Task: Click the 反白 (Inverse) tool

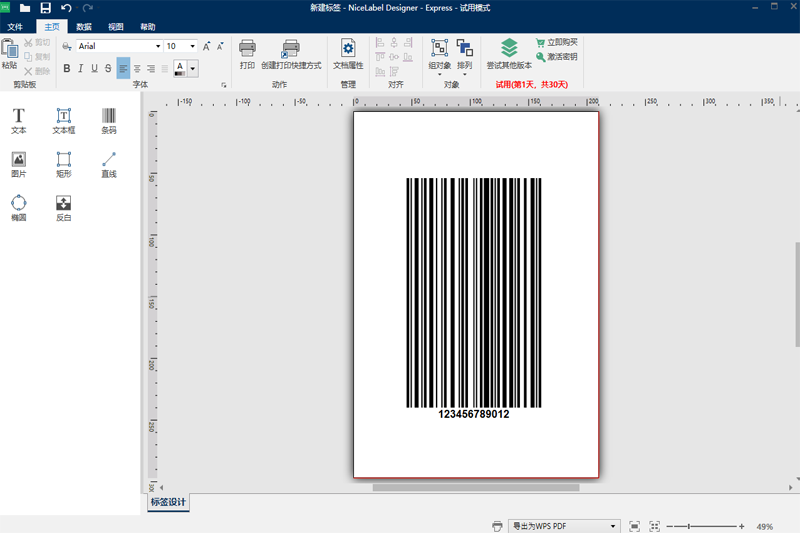Action: tap(63, 207)
